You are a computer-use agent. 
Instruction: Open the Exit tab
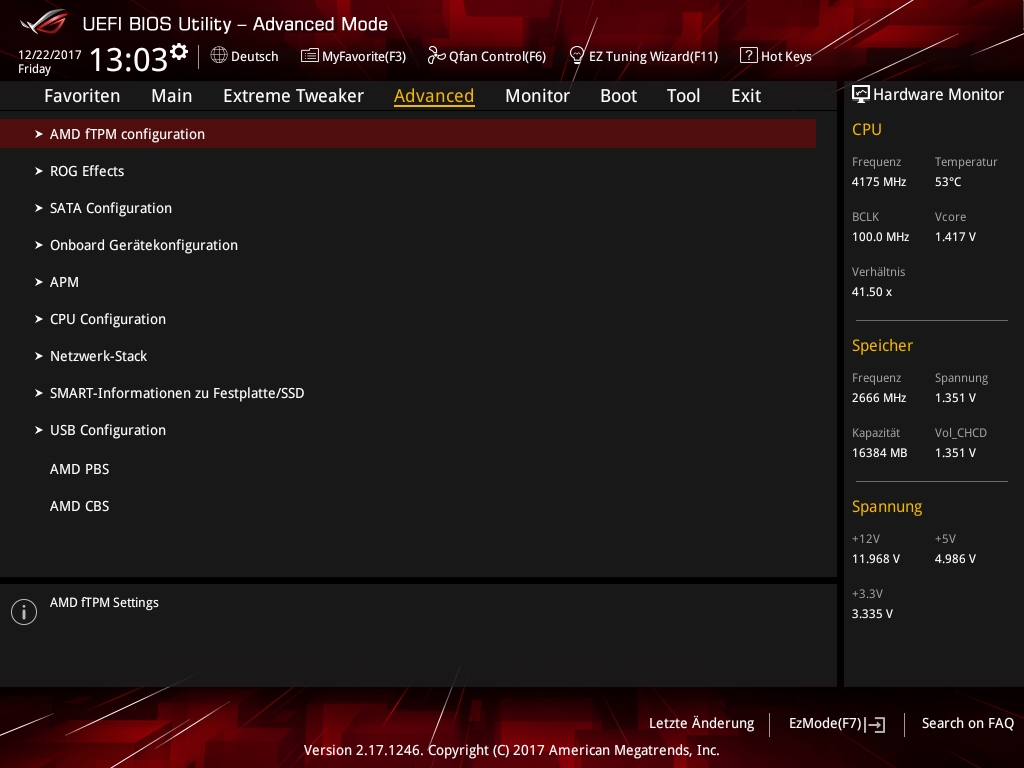(746, 96)
